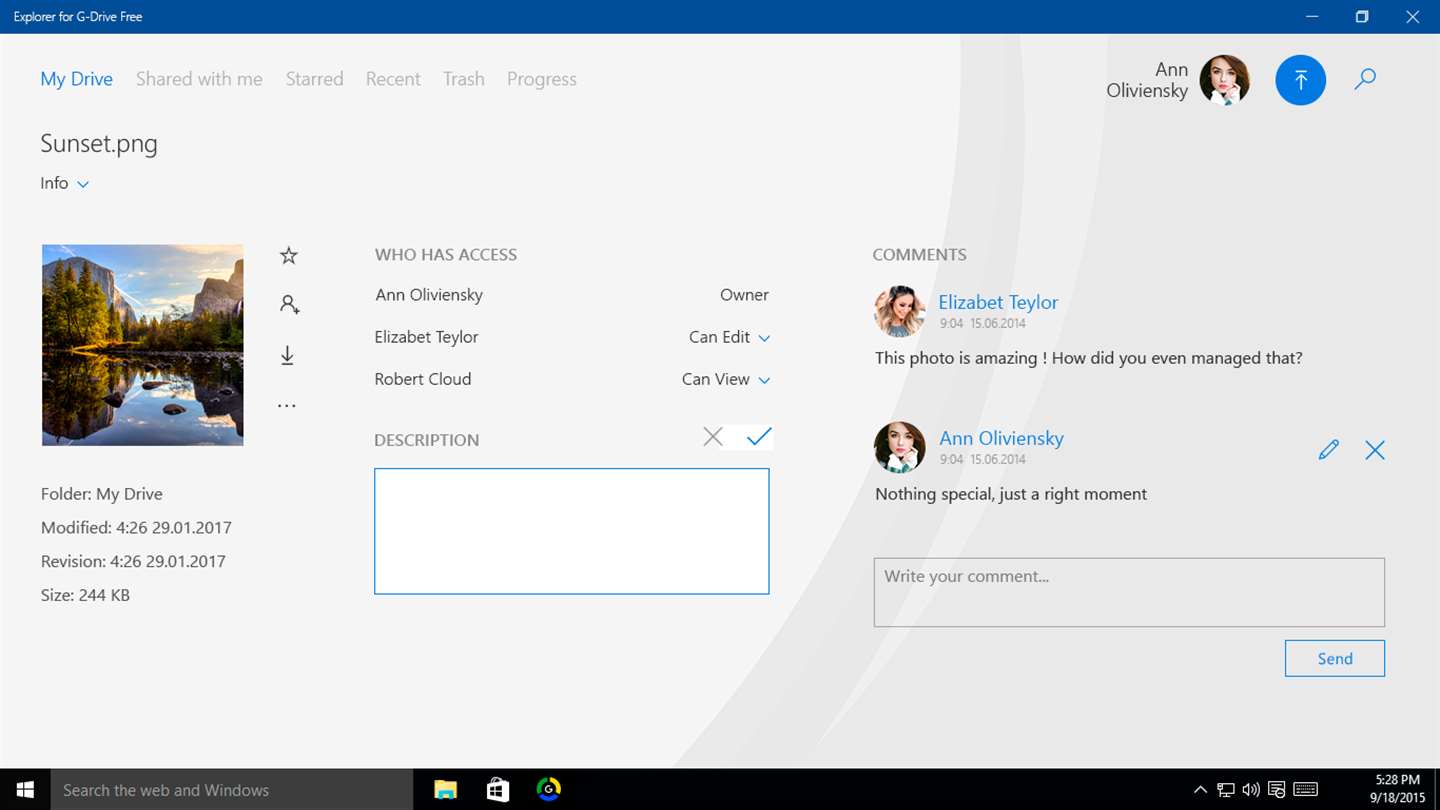Click the add person share icon
The height and width of the screenshot is (810, 1440).
pyautogui.click(x=289, y=305)
